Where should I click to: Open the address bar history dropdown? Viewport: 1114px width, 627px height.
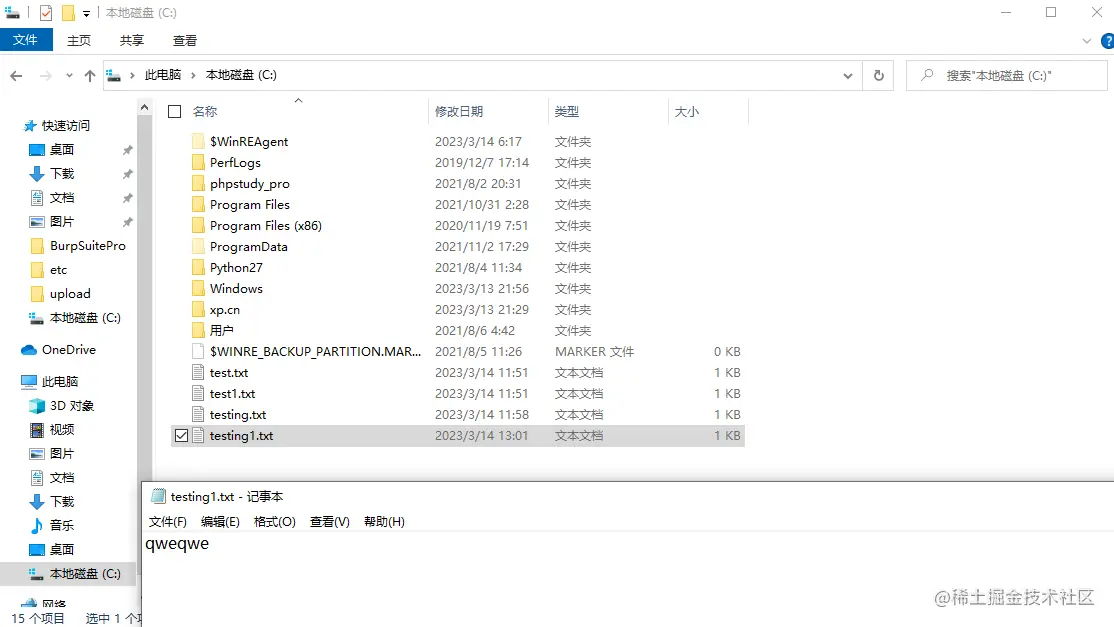click(x=848, y=75)
